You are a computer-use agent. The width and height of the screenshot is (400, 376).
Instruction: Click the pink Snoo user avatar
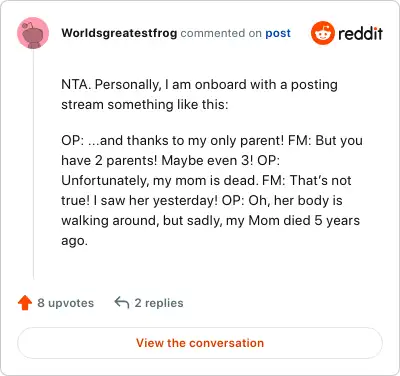coord(33,33)
